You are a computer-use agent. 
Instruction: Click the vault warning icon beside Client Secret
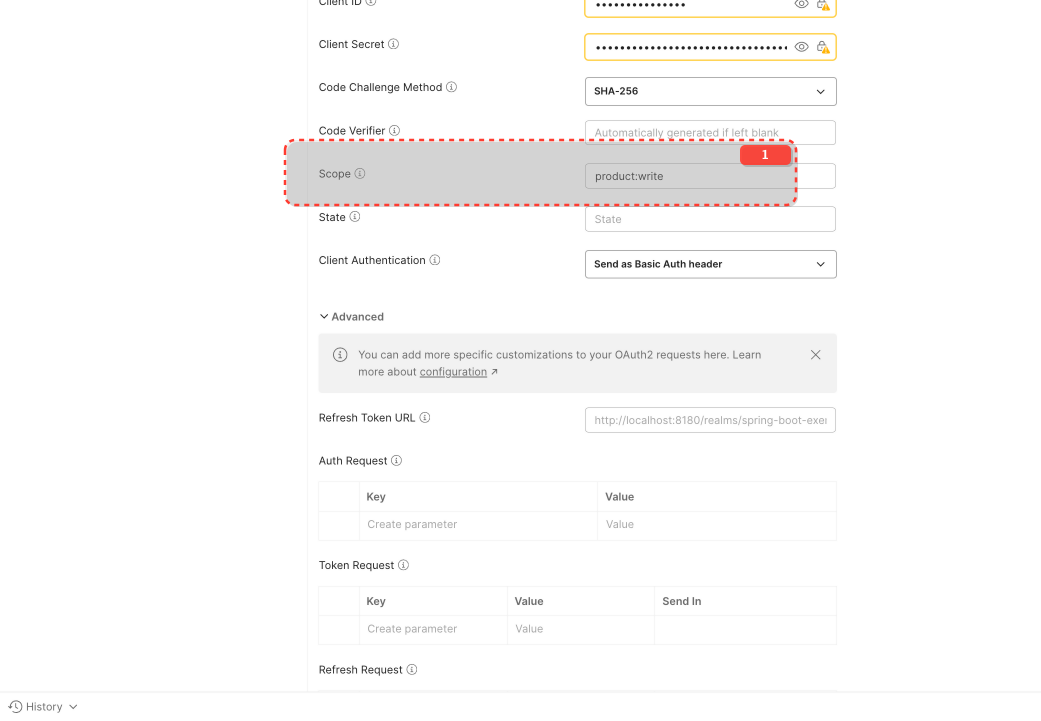822,46
